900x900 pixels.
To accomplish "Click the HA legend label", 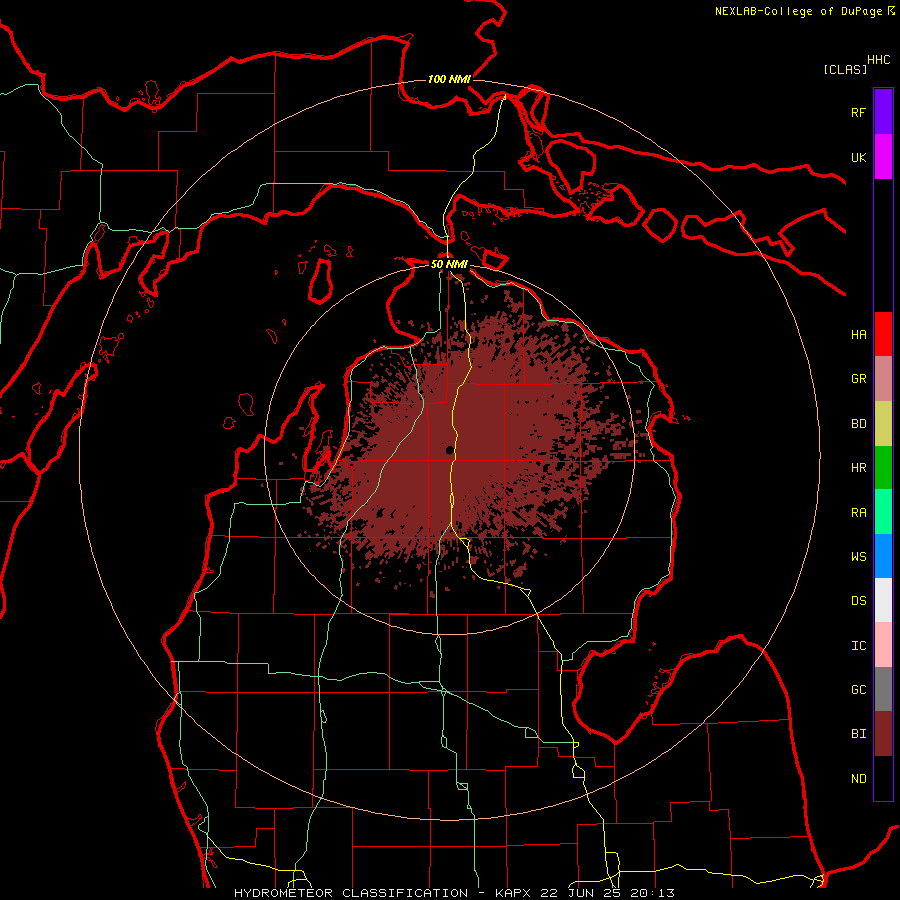I will click(859, 334).
